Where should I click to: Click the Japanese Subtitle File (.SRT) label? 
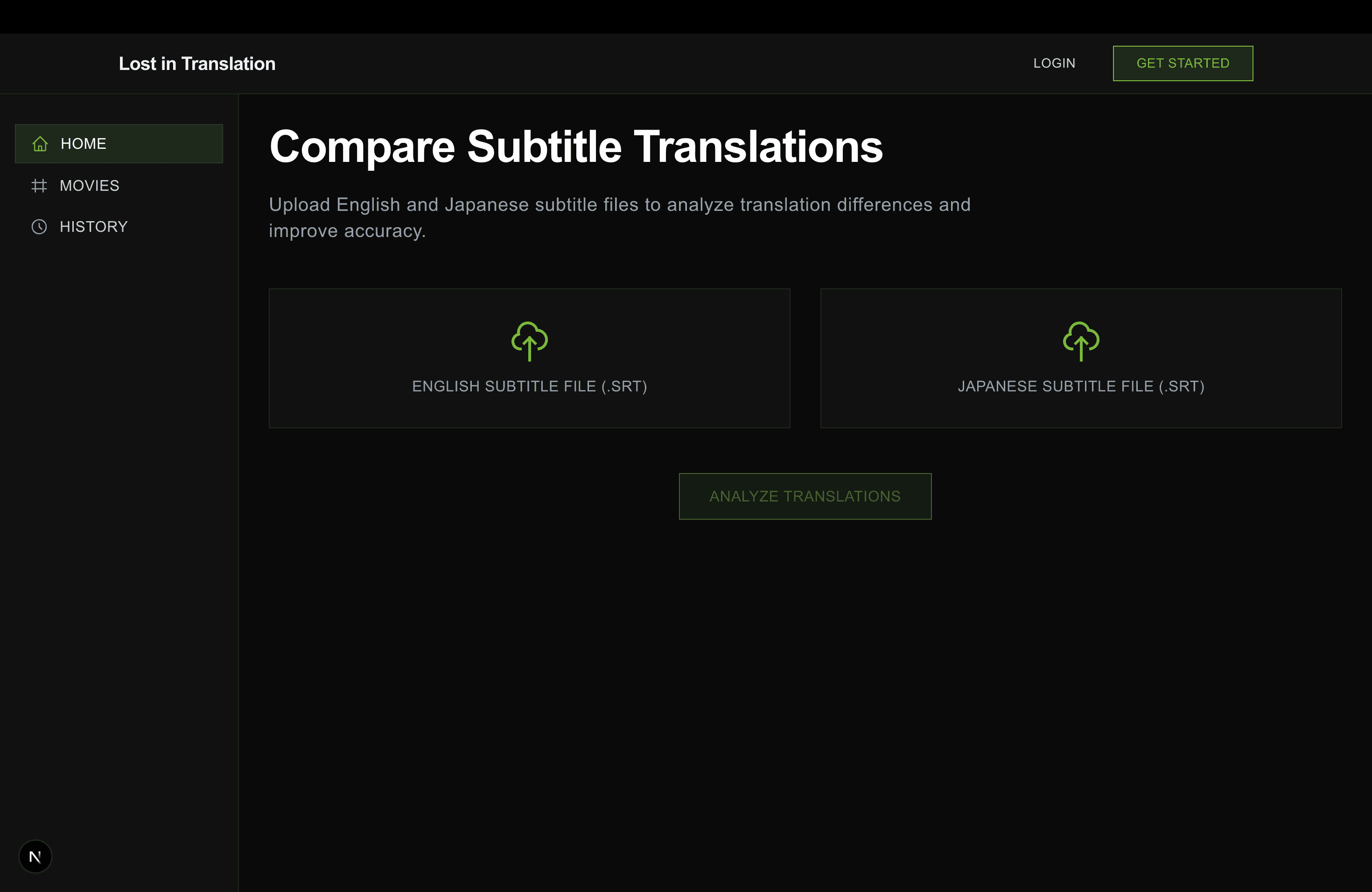pos(1080,386)
